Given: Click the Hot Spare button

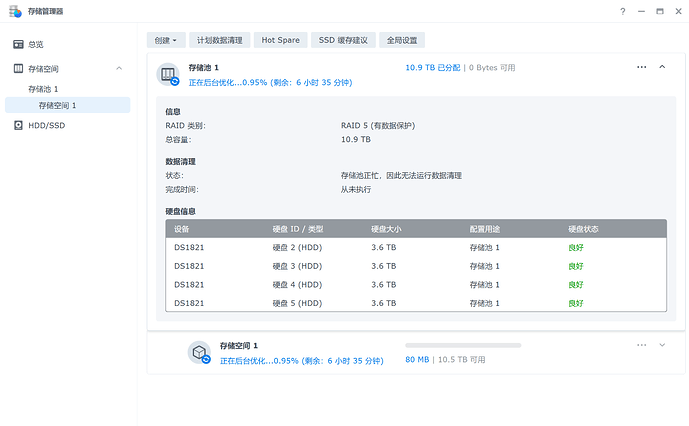Looking at the screenshot, I should pos(281,40).
